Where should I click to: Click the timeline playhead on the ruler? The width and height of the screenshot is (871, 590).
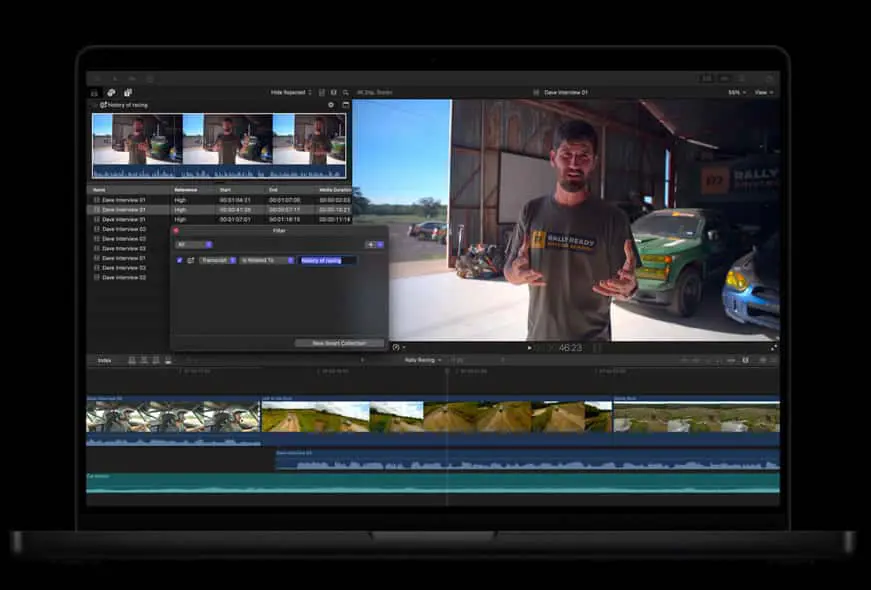pyautogui.click(x=447, y=371)
